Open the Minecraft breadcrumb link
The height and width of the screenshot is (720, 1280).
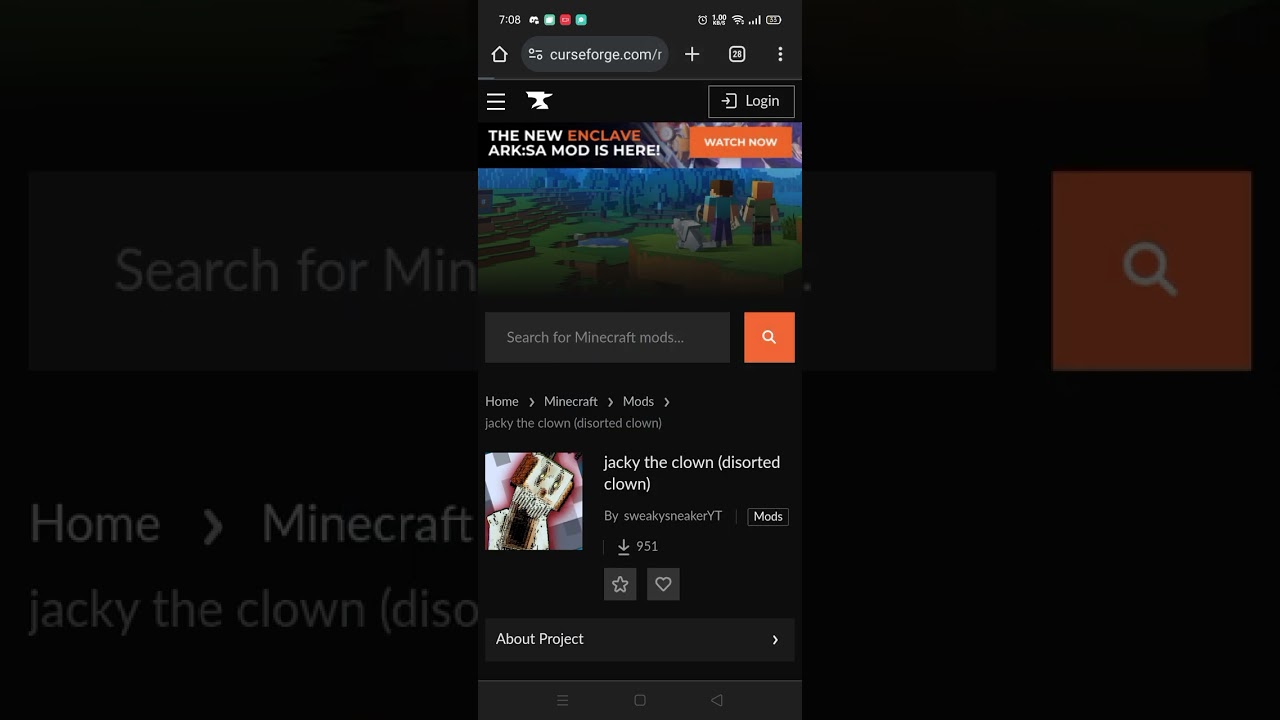click(x=570, y=401)
